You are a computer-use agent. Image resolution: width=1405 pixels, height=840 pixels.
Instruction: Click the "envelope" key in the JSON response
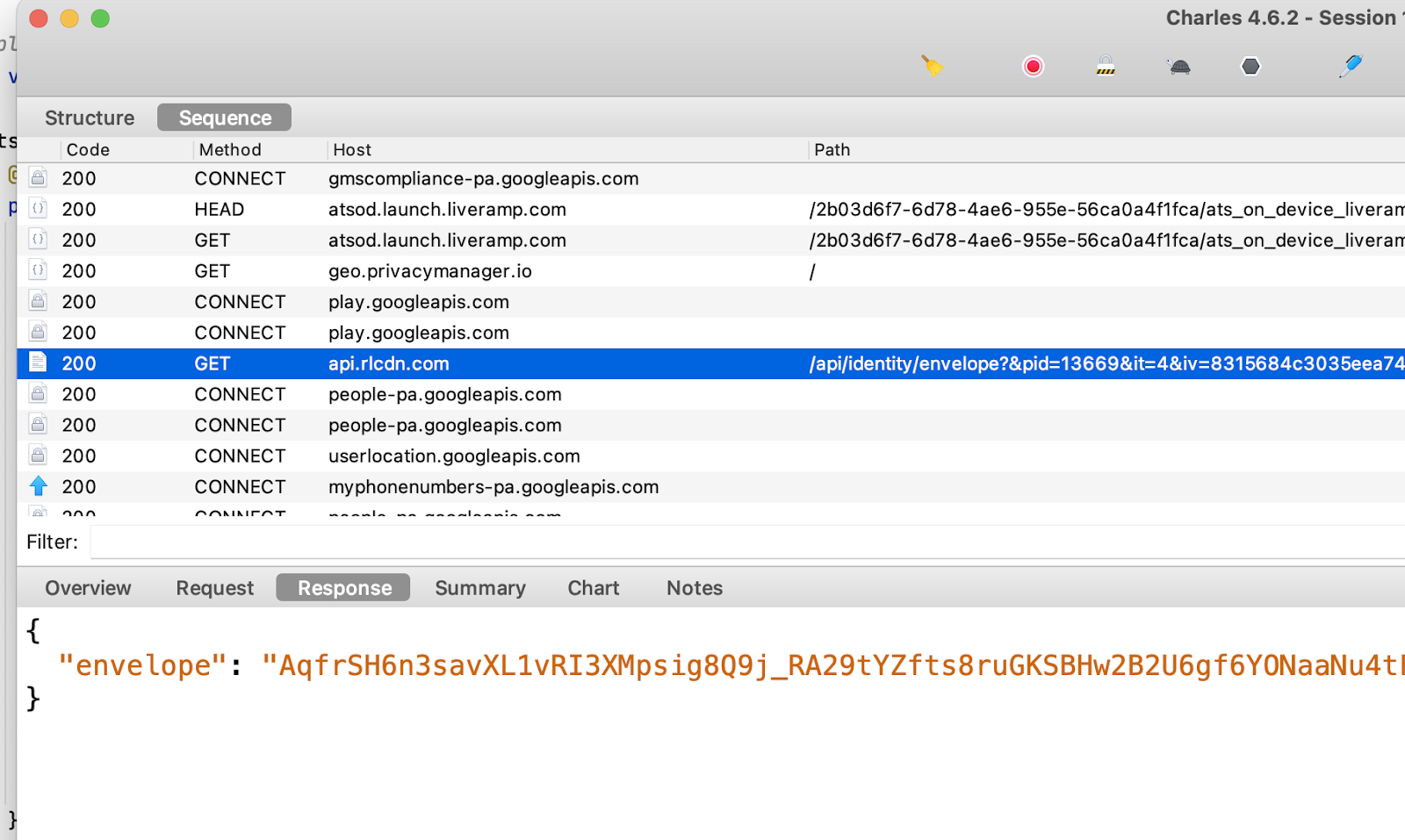tap(143, 665)
